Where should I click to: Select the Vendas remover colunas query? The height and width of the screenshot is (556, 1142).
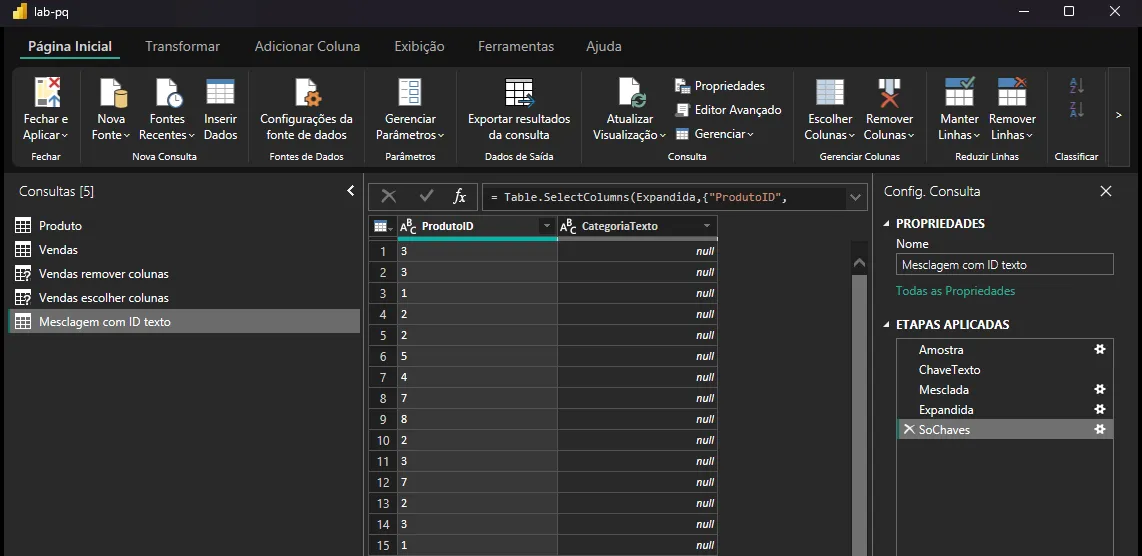click(x=184, y=274)
